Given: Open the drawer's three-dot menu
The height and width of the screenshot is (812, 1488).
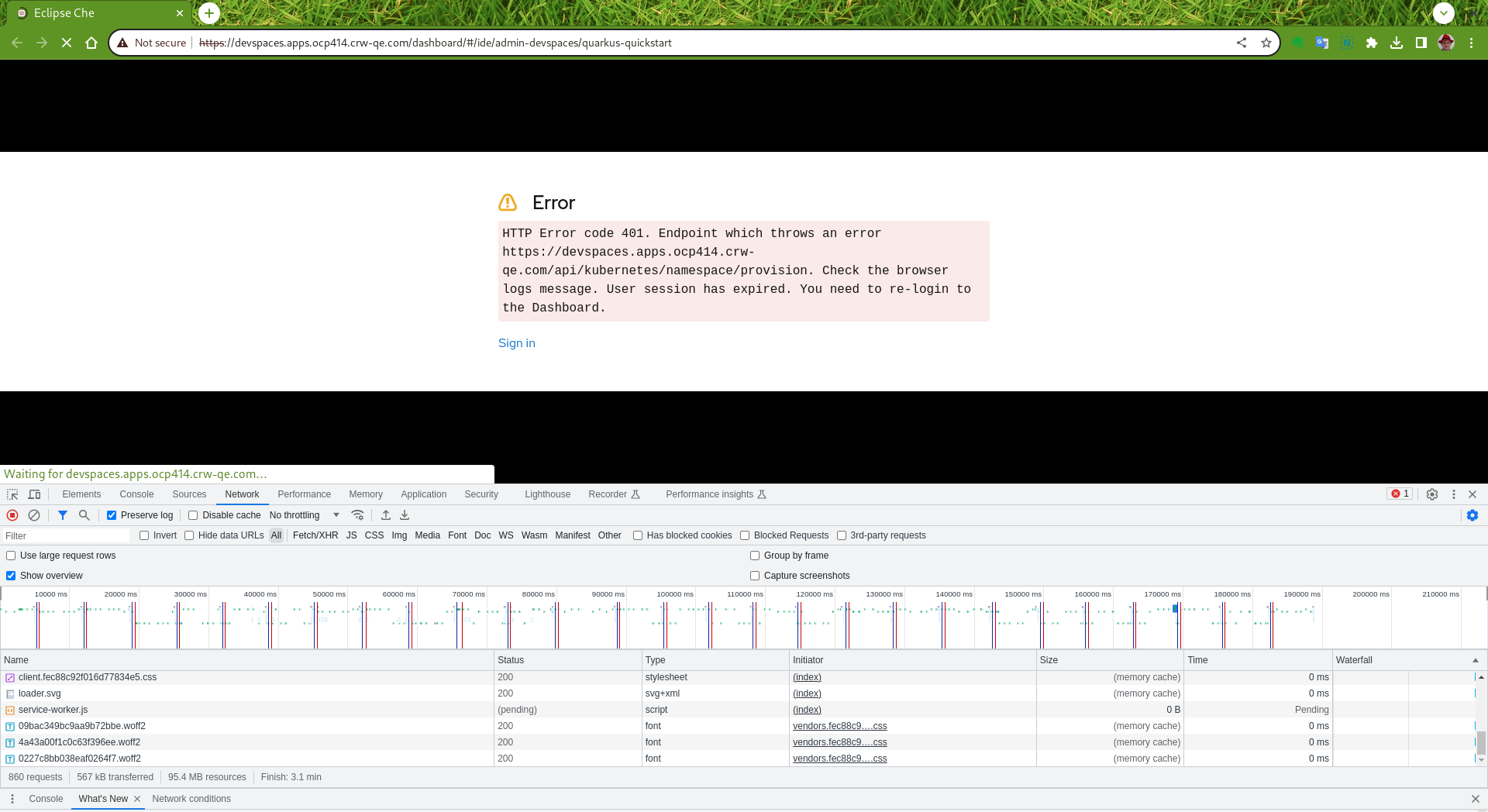Looking at the screenshot, I should [12, 799].
